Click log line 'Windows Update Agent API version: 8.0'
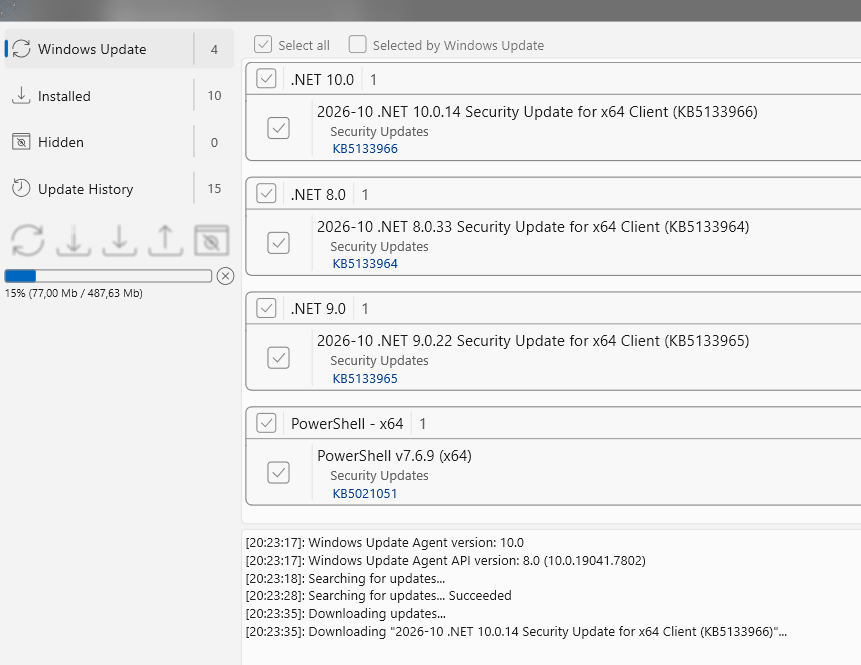 (446, 561)
